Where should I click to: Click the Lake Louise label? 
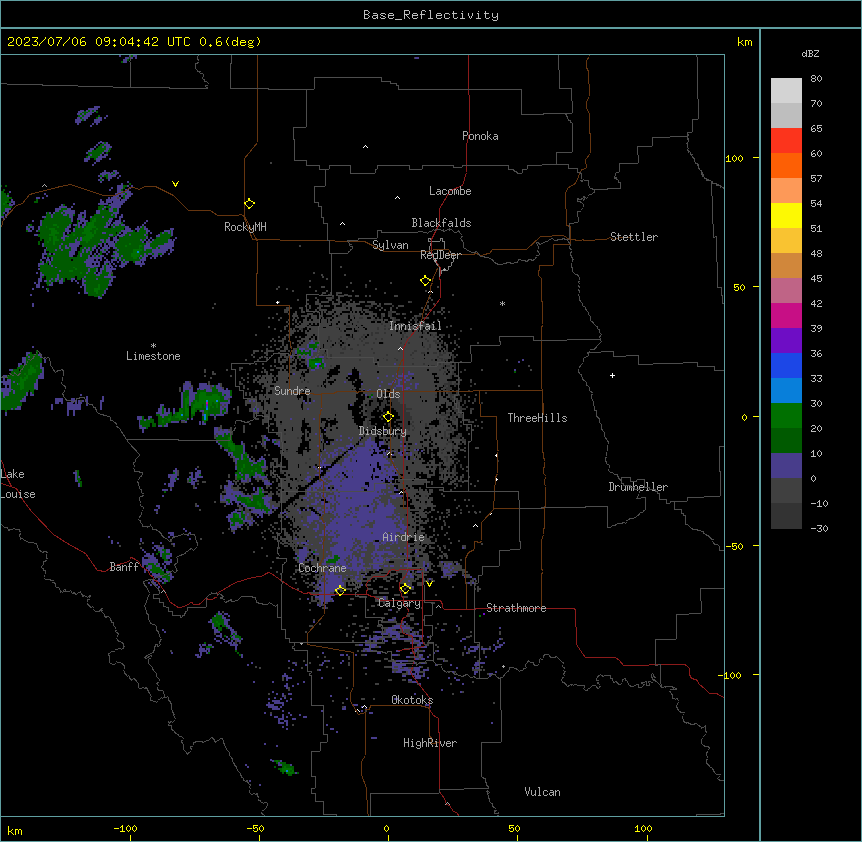(18, 484)
